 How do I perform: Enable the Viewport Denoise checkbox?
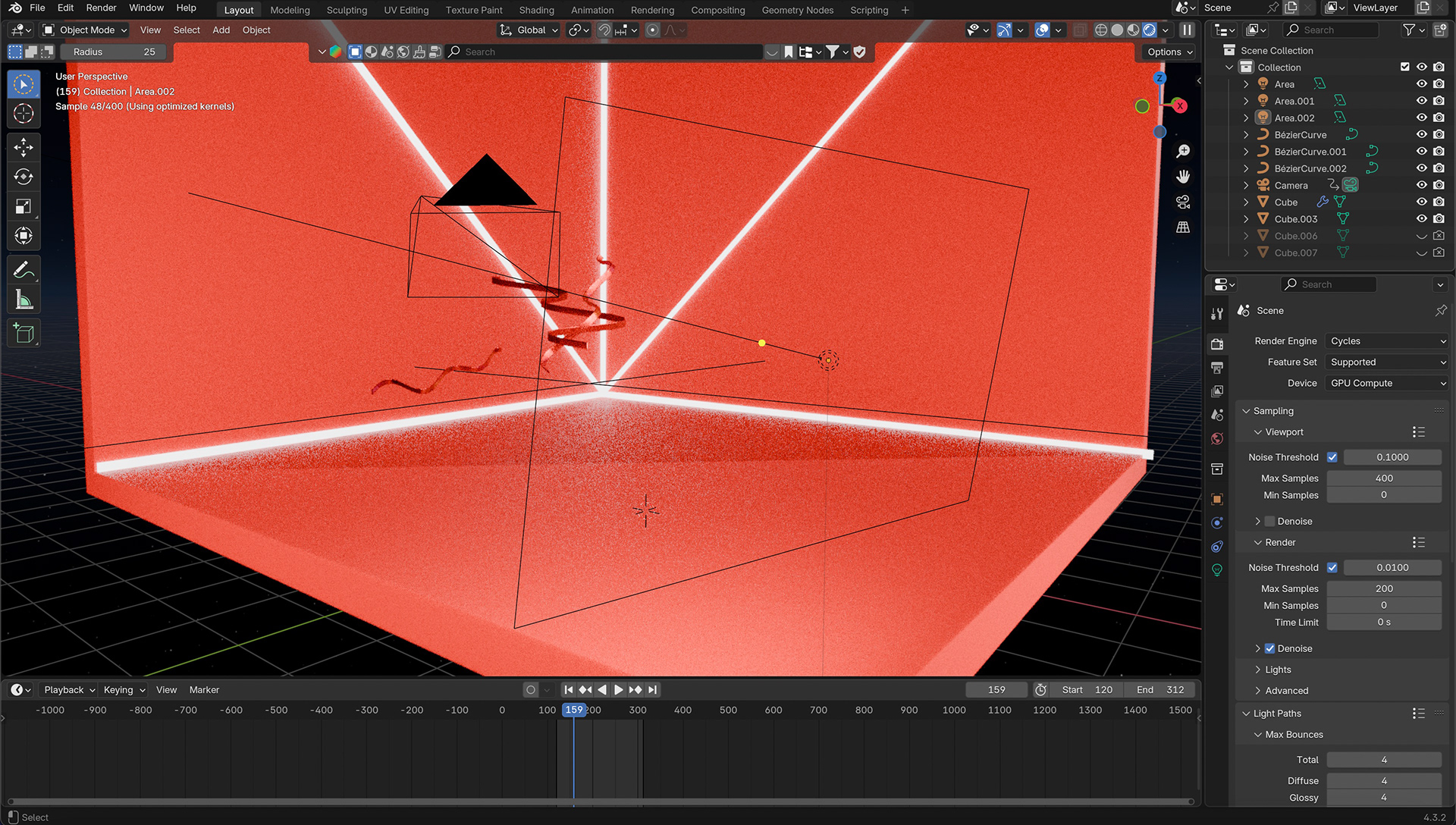pyautogui.click(x=1269, y=522)
